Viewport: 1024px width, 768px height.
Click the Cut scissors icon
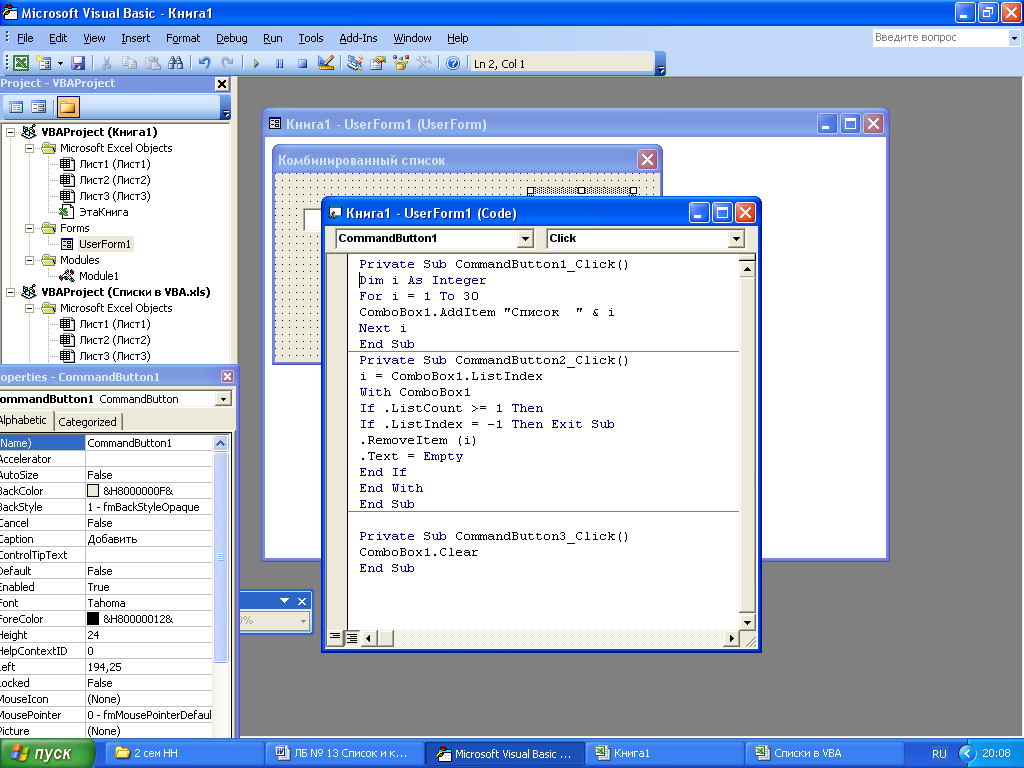click(106, 63)
